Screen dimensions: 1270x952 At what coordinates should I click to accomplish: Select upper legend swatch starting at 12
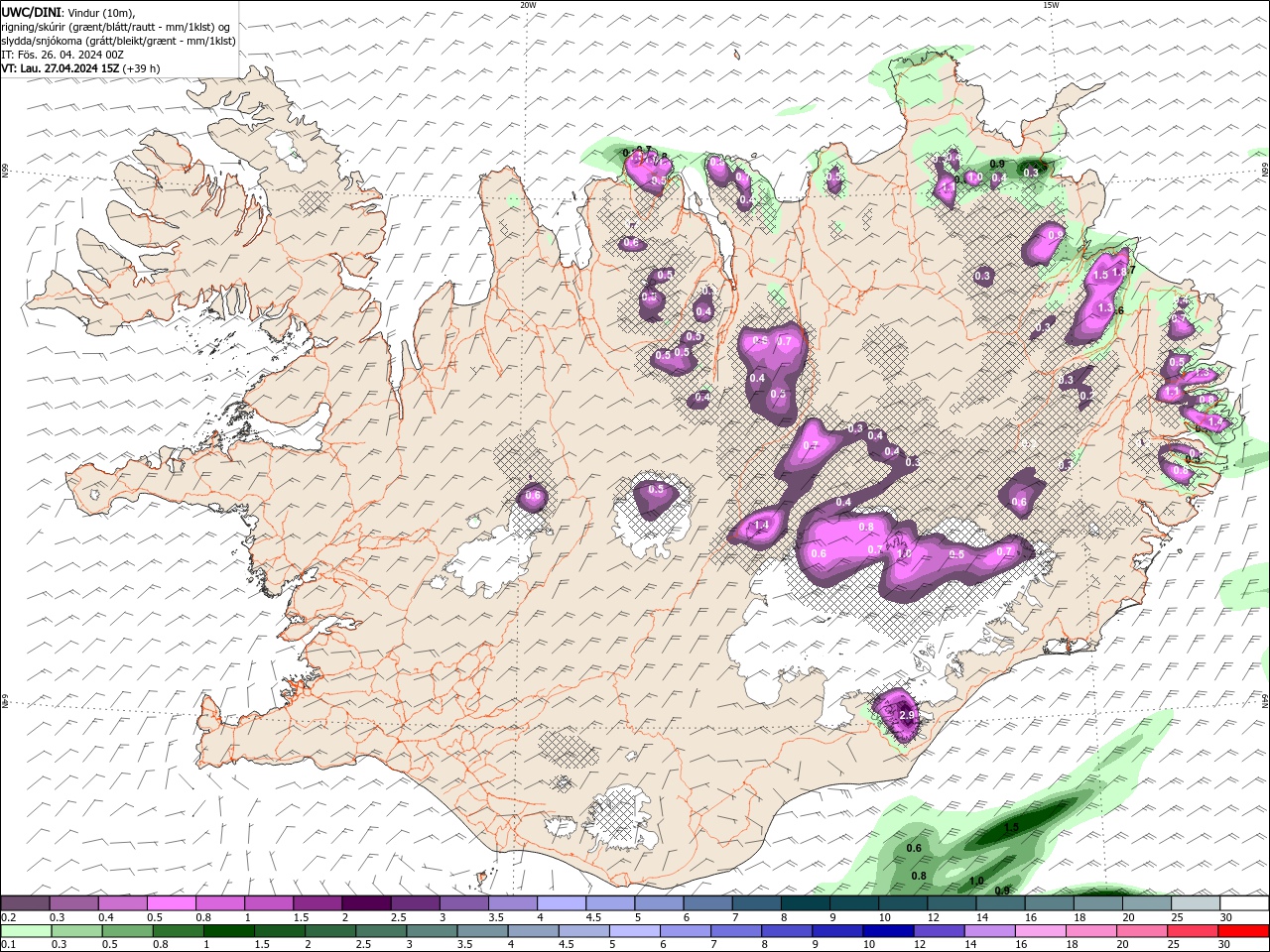pyautogui.click(x=951, y=903)
